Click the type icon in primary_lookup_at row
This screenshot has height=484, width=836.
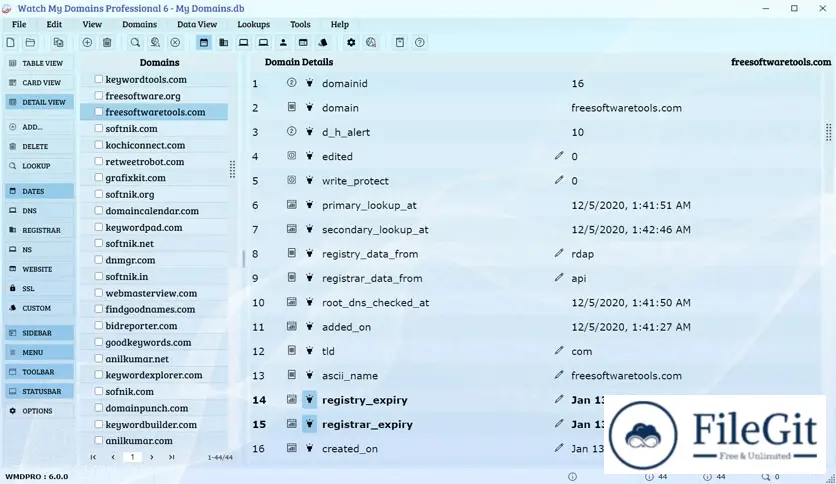[292, 205]
